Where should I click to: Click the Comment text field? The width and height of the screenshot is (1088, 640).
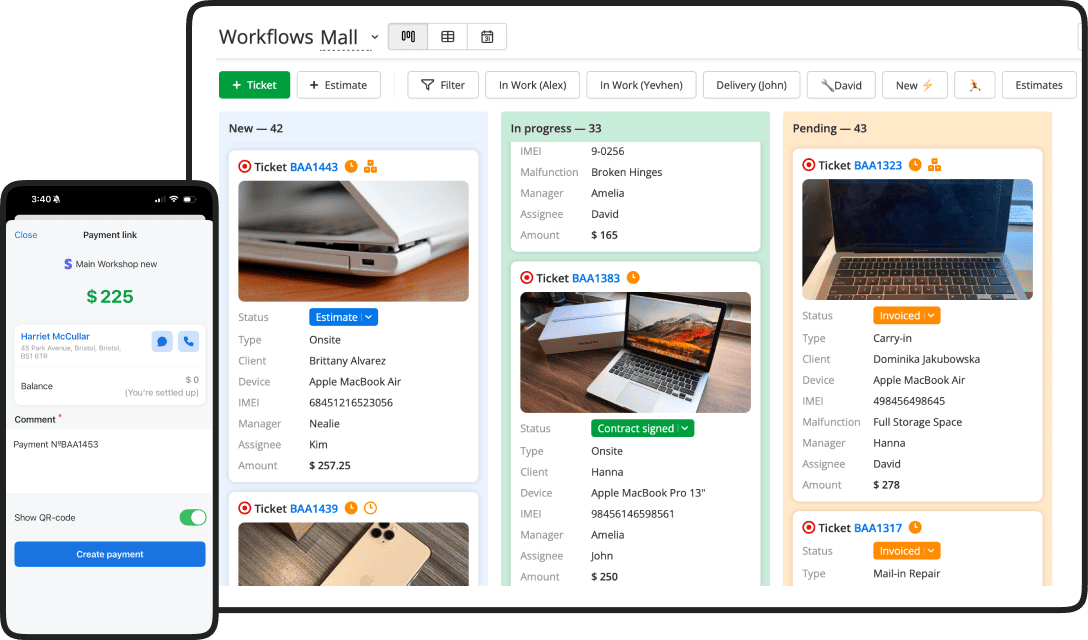(x=110, y=445)
